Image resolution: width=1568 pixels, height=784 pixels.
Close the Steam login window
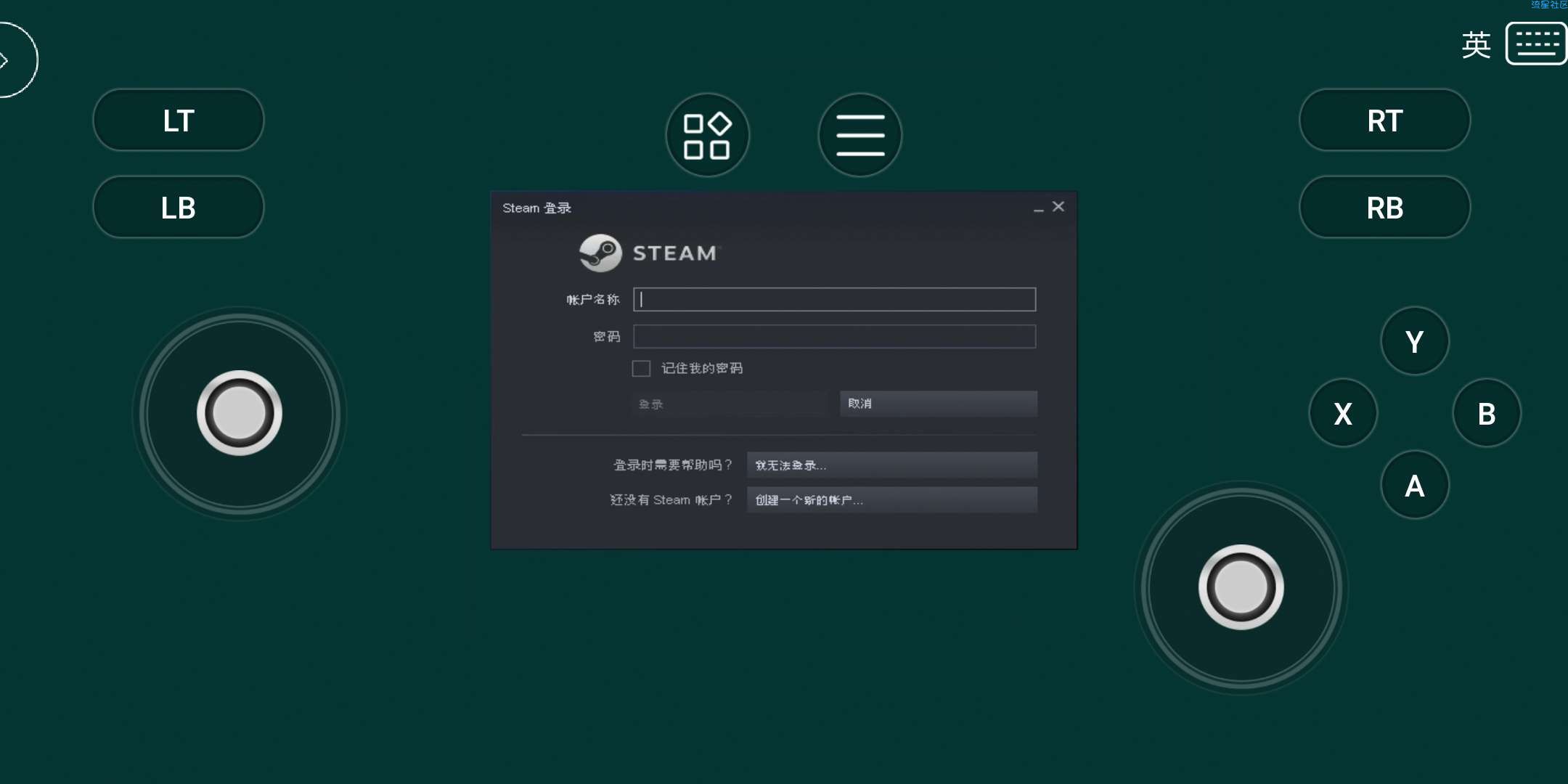tap(1058, 207)
